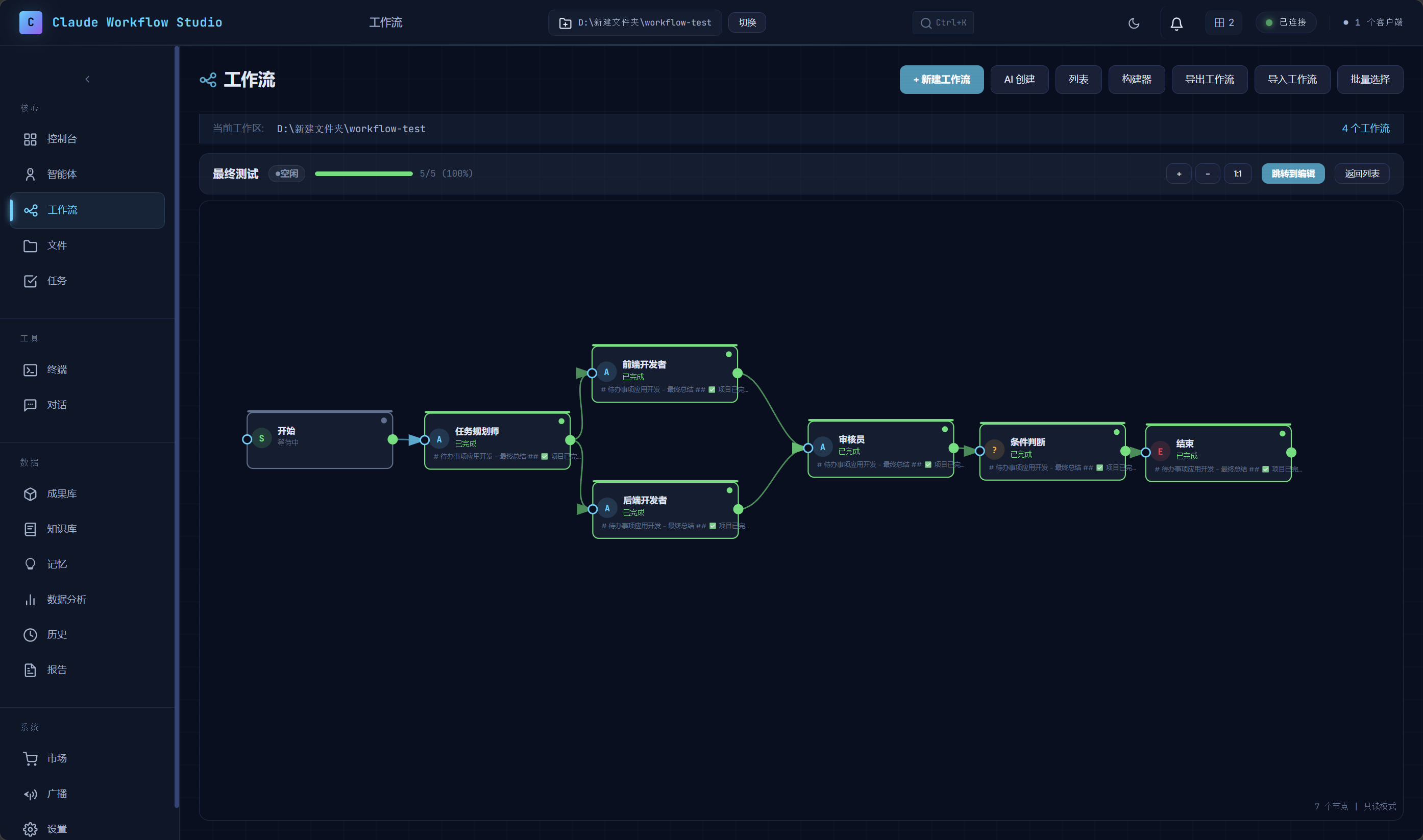This screenshot has width=1423, height=840.
Task: Select the 审核员 node
Action: [x=881, y=449]
